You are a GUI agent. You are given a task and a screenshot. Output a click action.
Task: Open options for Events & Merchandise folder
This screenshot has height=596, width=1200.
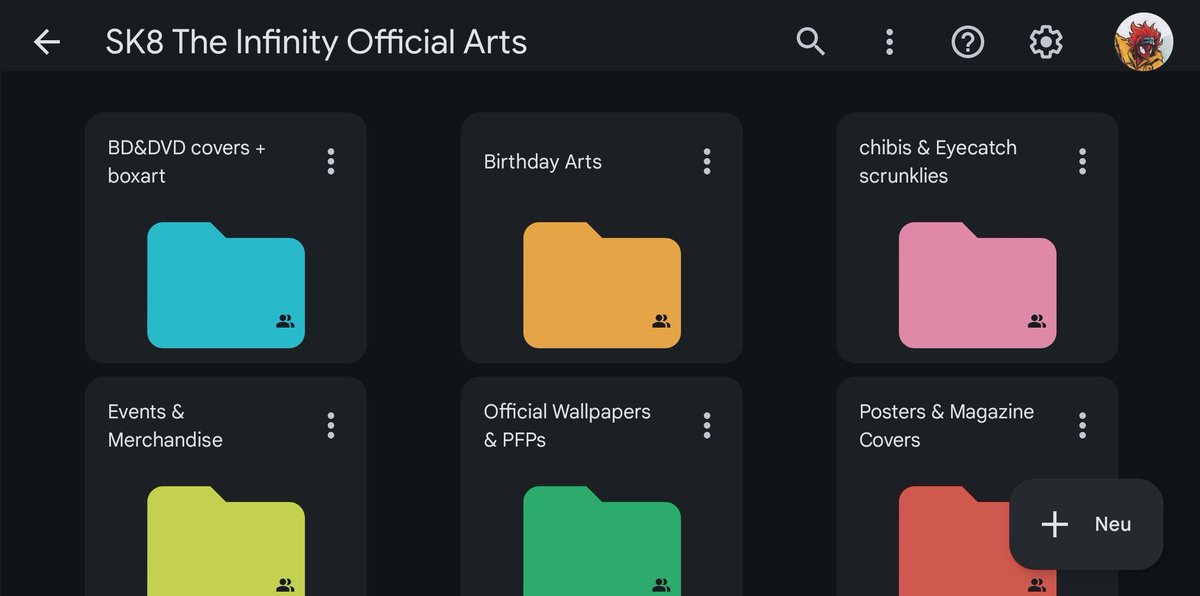(331, 425)
